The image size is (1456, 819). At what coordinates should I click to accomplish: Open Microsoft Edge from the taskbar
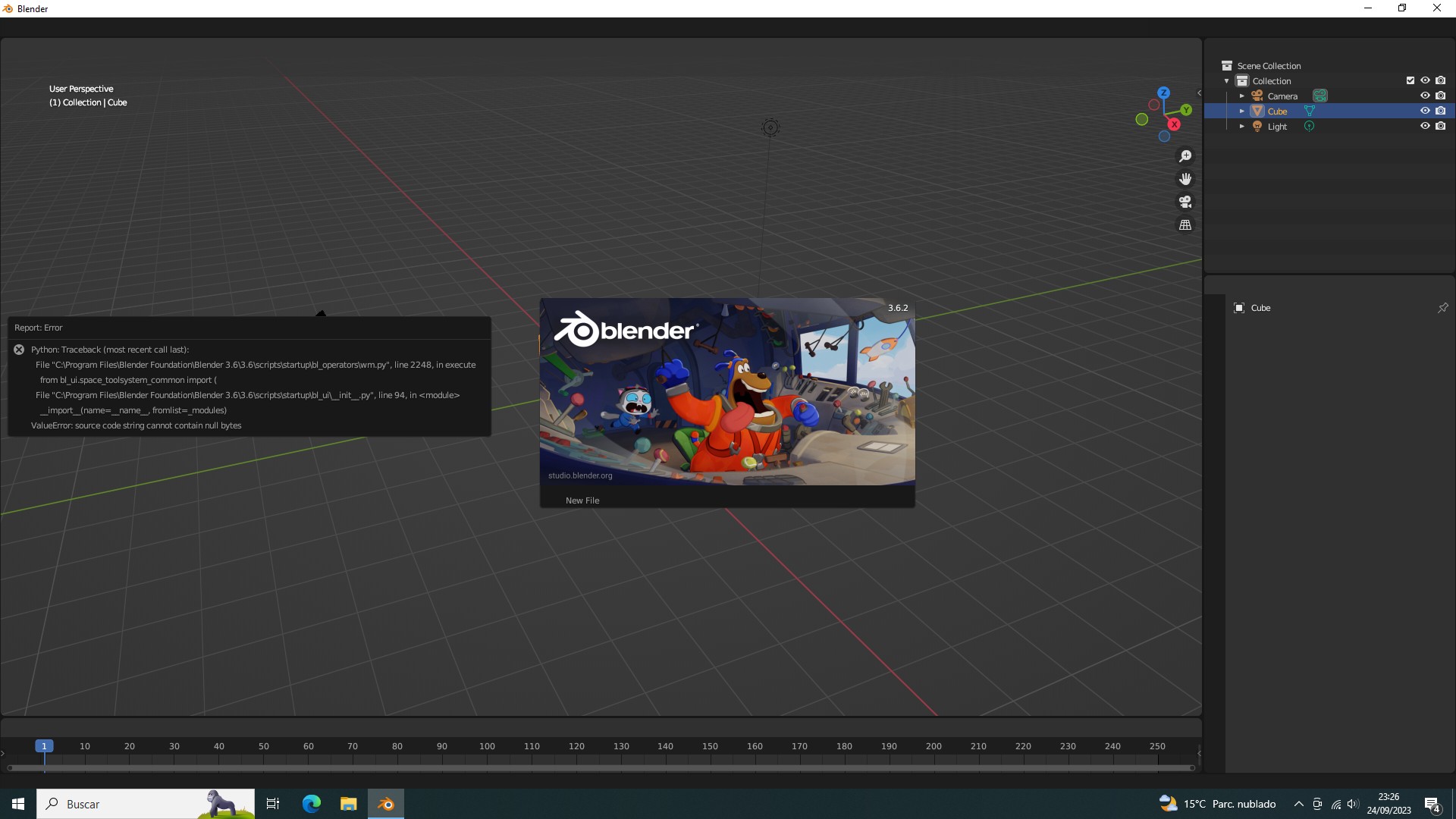click(x=312, y=804)
